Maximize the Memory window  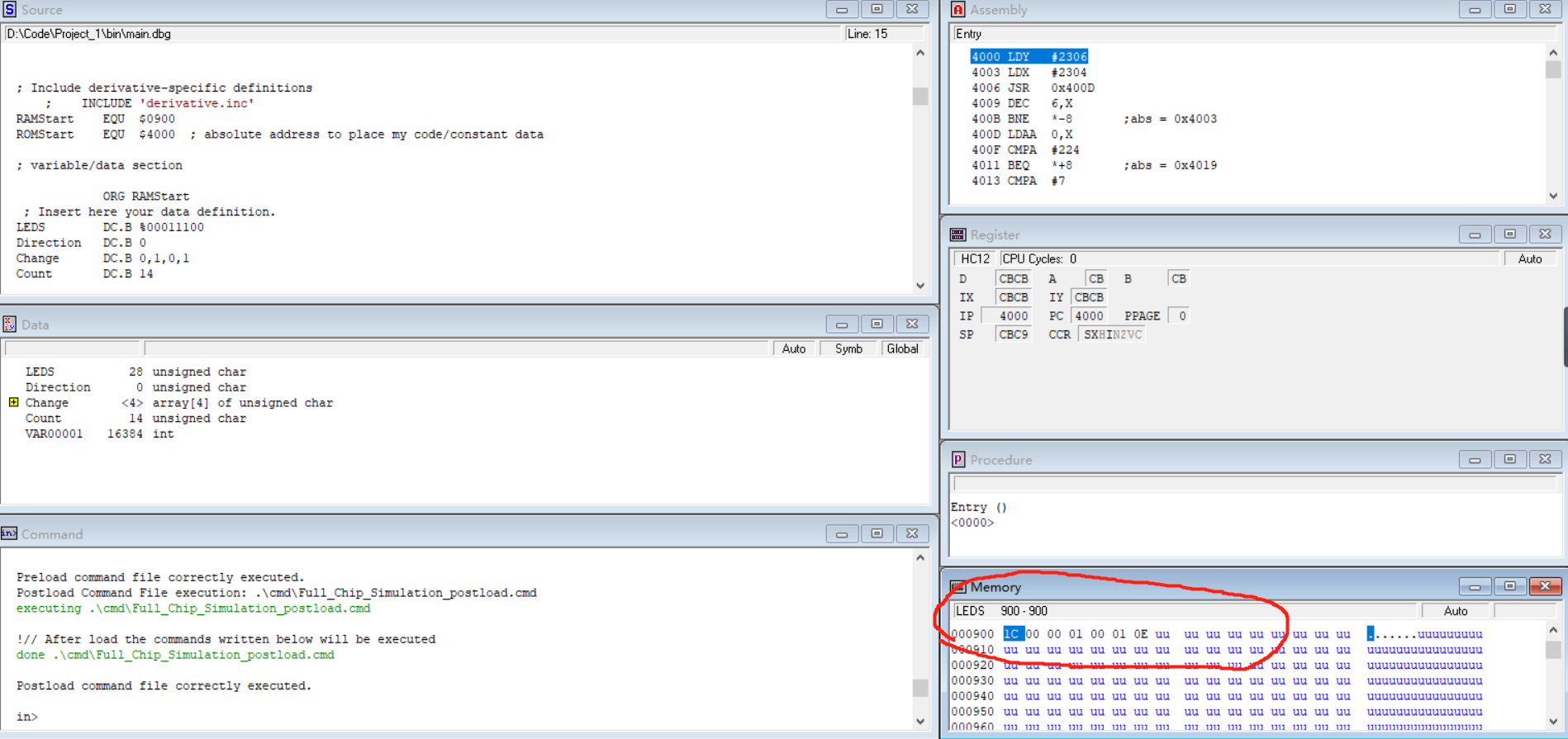(x=1510, y=586)
